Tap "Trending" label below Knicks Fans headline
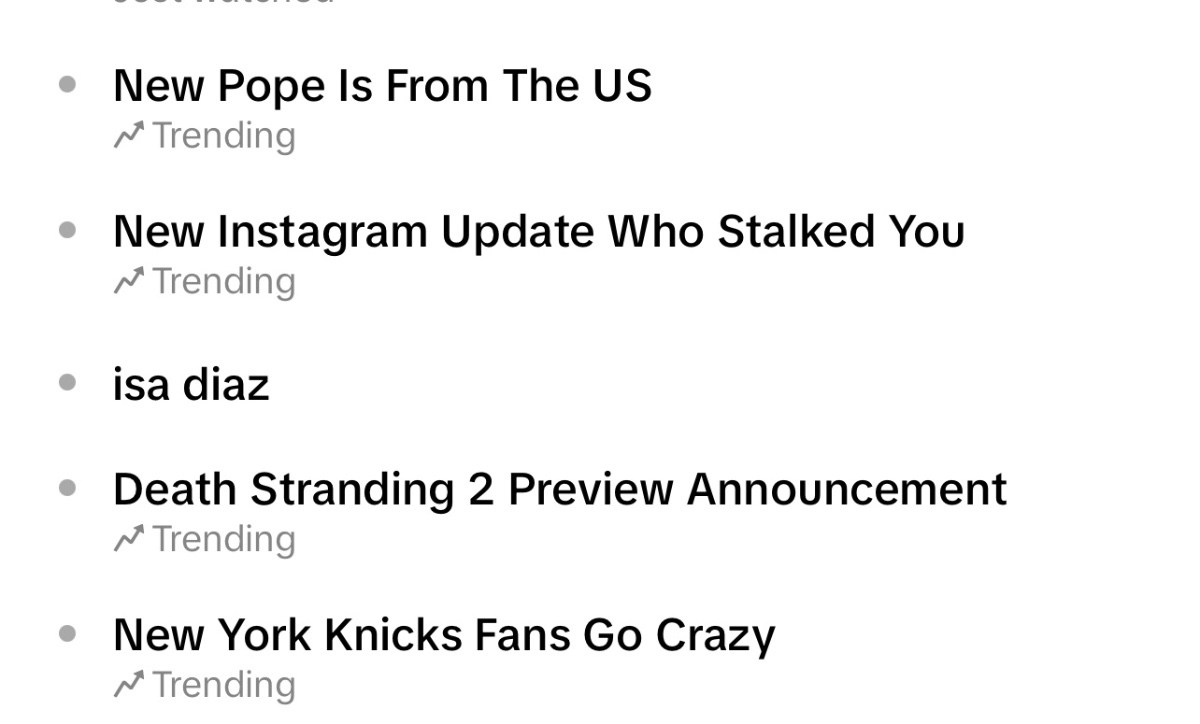Image resolution: width=1200 pixels, height=724 pixels. [x=224, y=686]
